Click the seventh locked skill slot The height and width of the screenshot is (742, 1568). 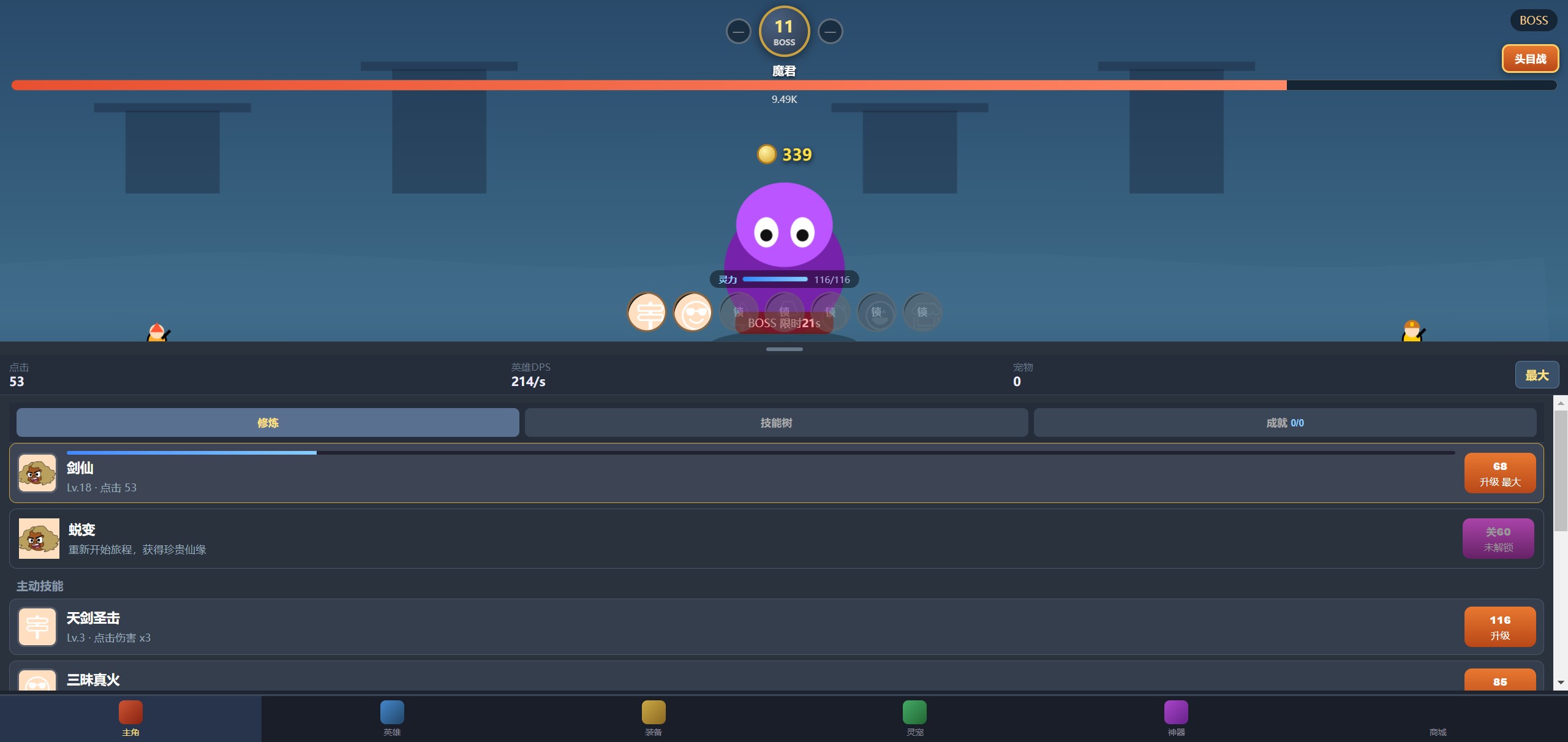pos(922,312)
